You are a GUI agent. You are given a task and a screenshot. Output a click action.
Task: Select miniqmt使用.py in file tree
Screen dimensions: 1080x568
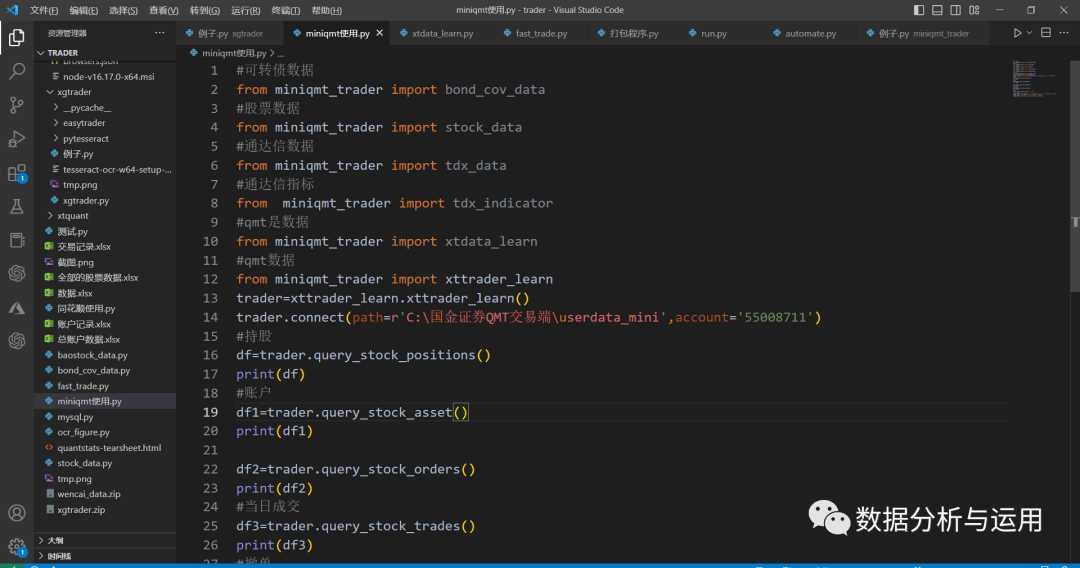[105, 401]
